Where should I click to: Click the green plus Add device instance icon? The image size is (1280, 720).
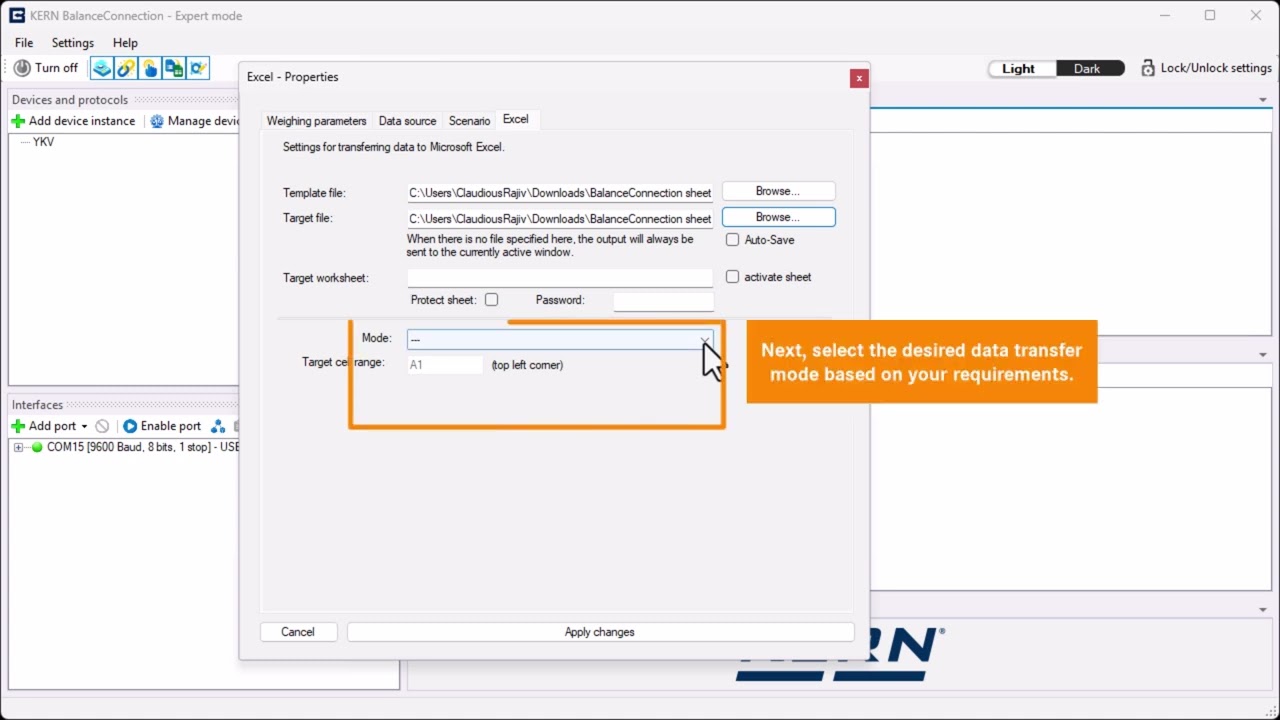point(18,121)
